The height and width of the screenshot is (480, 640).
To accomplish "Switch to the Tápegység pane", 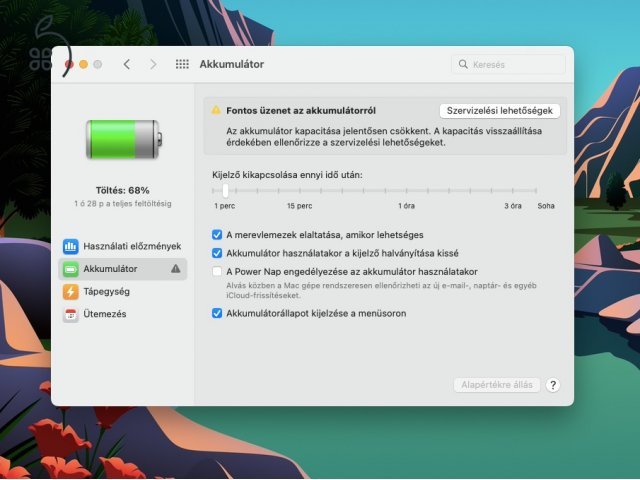I will 122,292.
